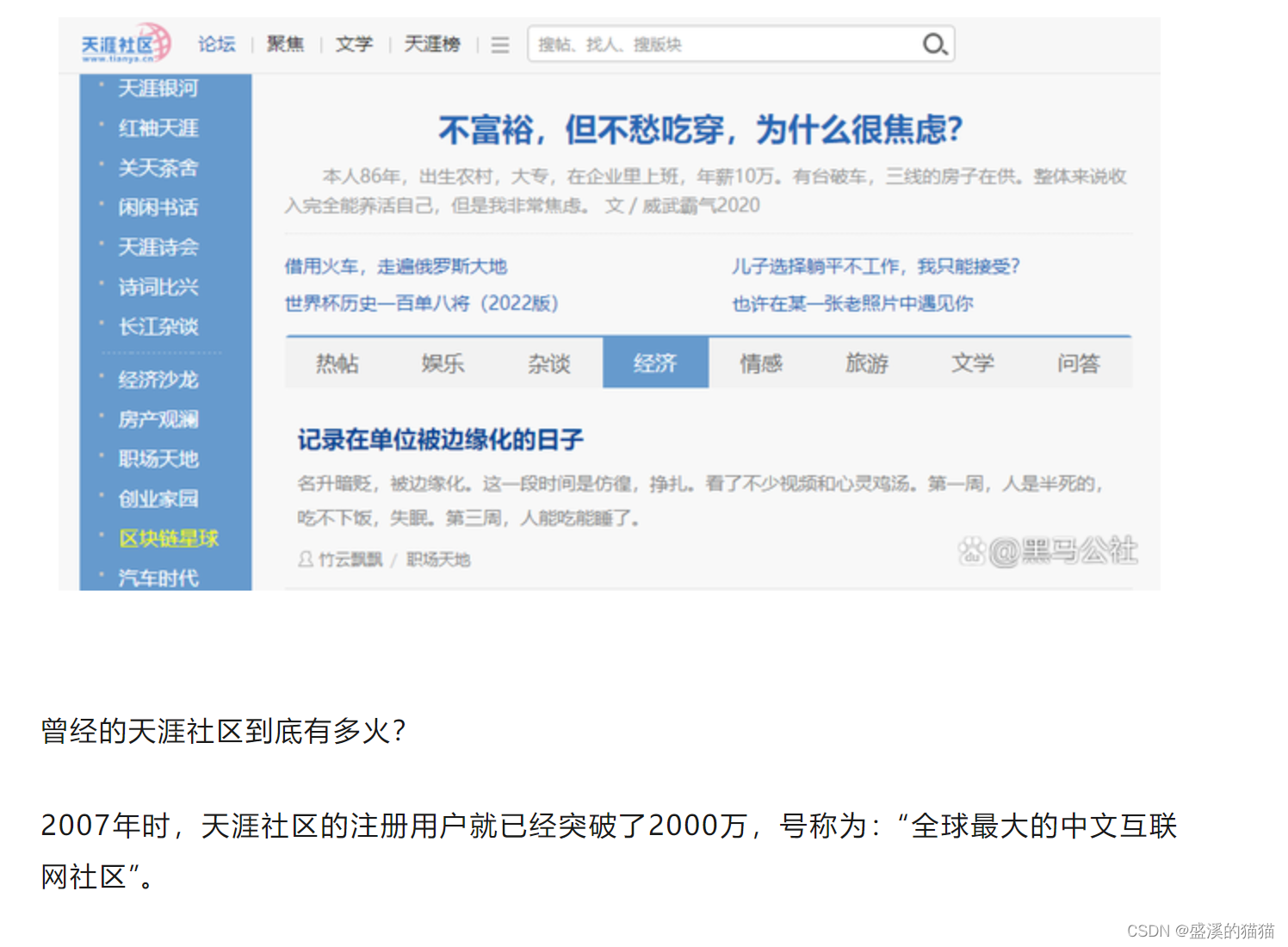Open the hamburger menu icon
The image size is (1288, 947).
pos(500,45)
